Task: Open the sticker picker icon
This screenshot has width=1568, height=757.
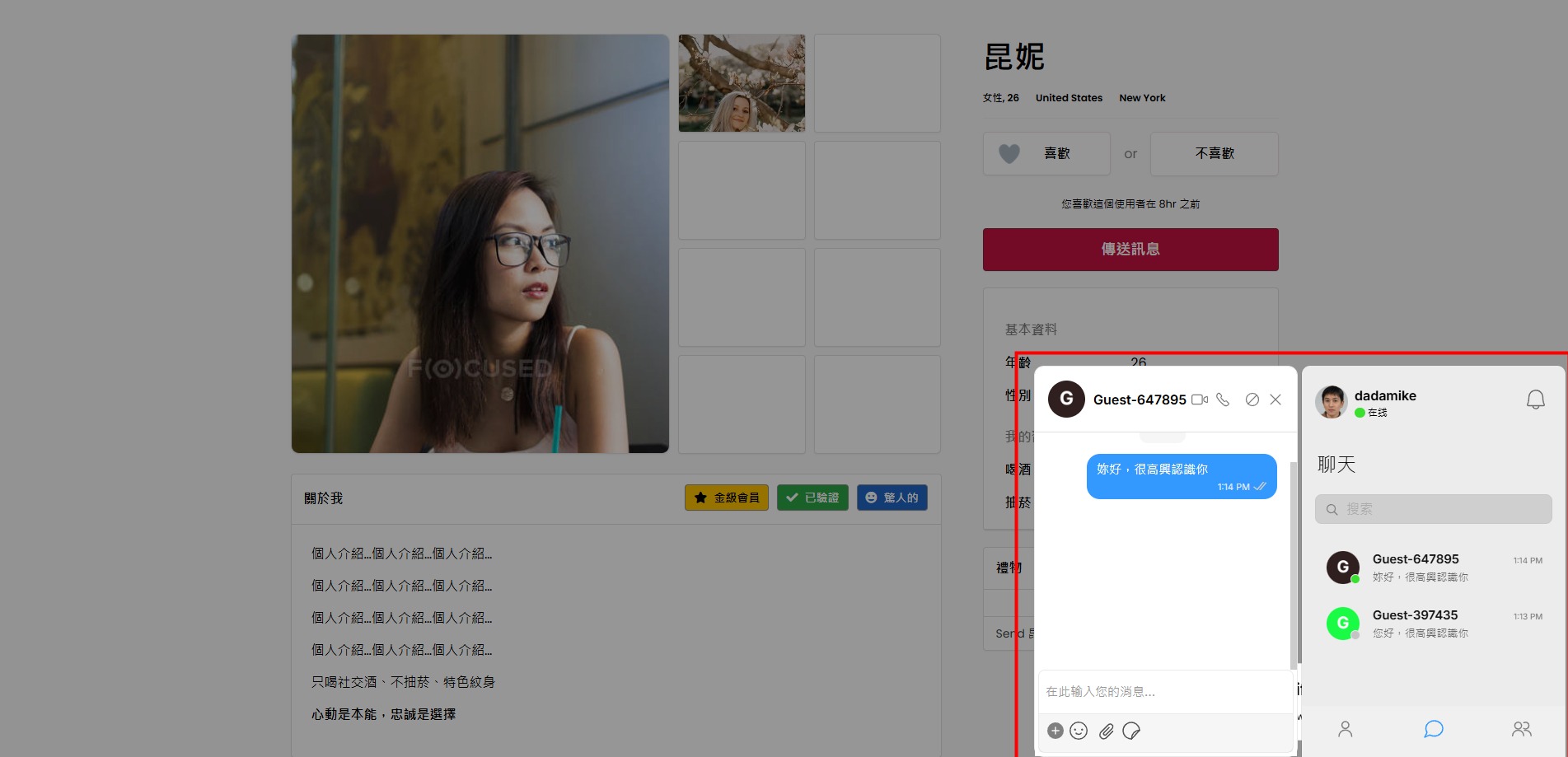Action: point(1131,731)
